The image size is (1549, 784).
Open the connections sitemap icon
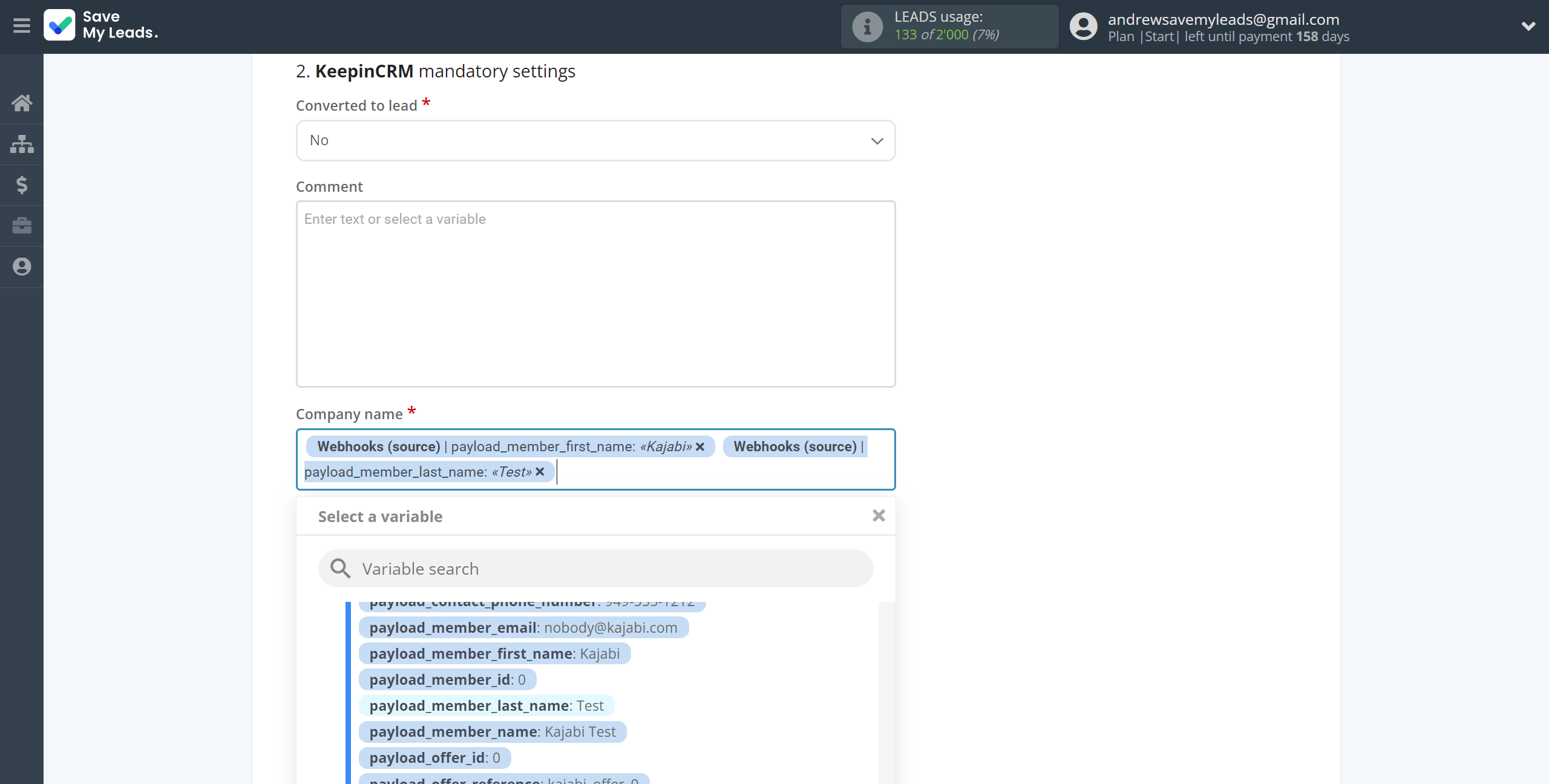point(22,144)
